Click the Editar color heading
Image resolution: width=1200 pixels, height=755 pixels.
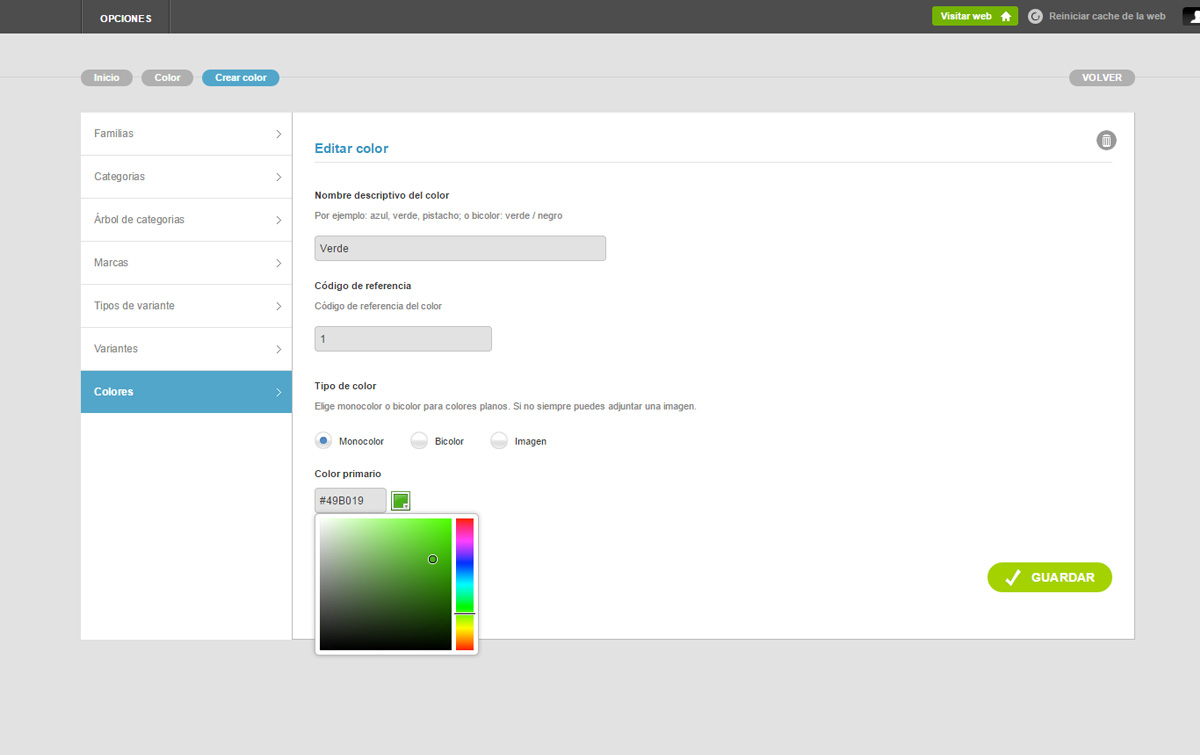[x=351, y=148]
